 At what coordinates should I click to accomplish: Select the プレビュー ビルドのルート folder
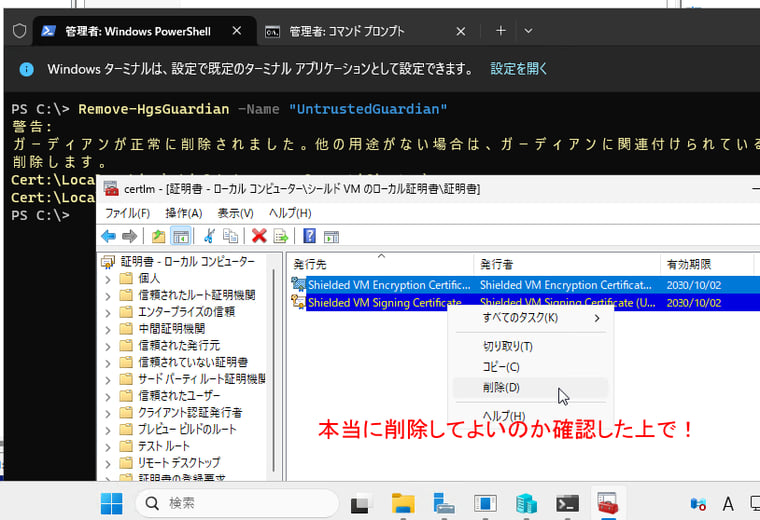click(x=187, y=429)
